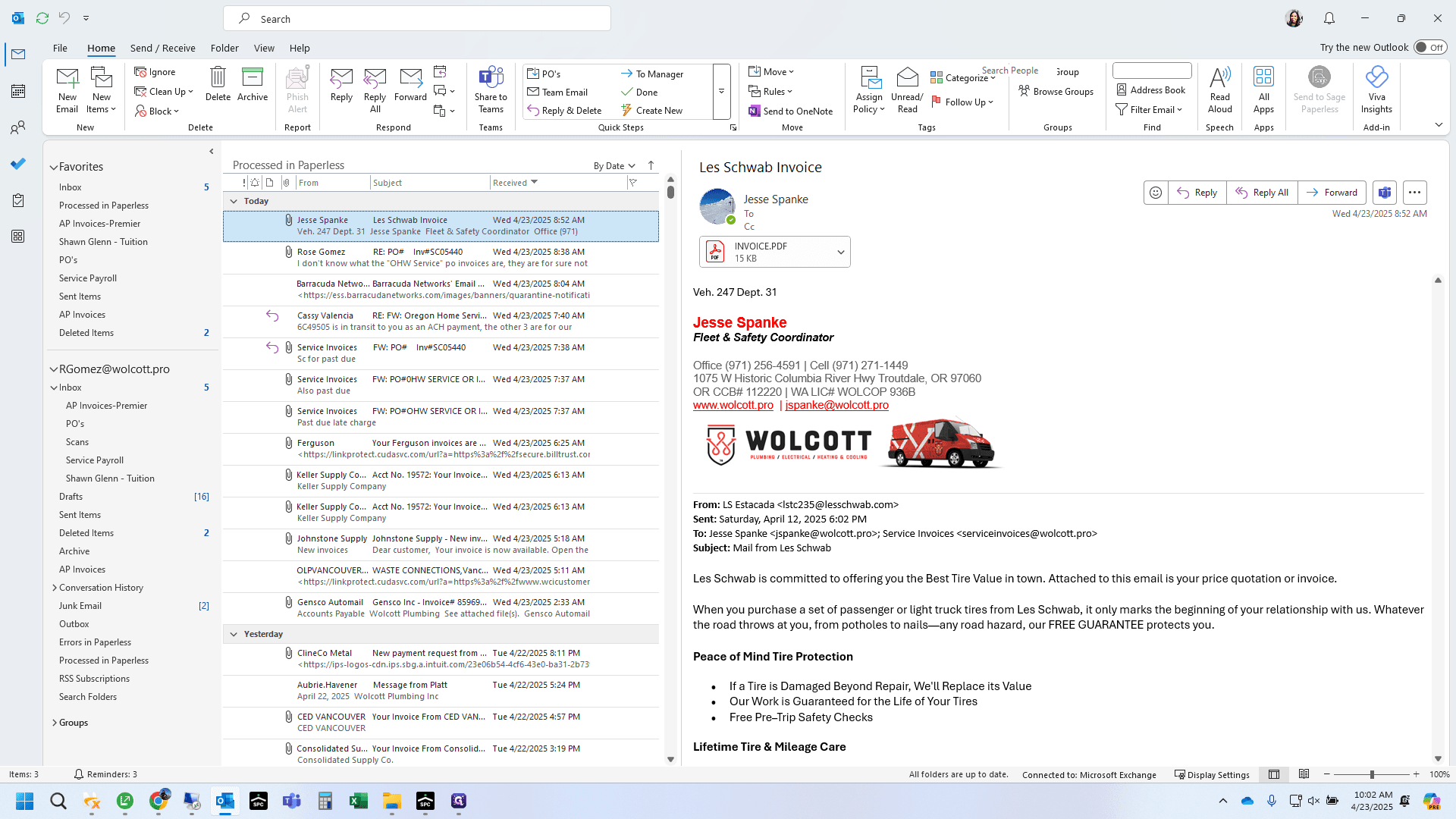Open the www.wolcott.pro link
Viewport: 1456px width, 819px height.
click(x=733, y=405)
